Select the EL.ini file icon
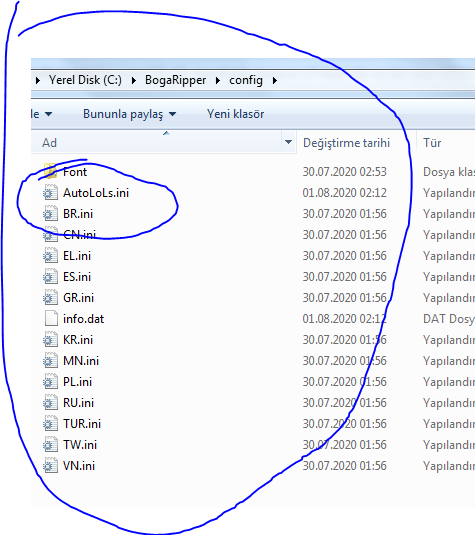475x535 pixels. [x=51, y=256]
